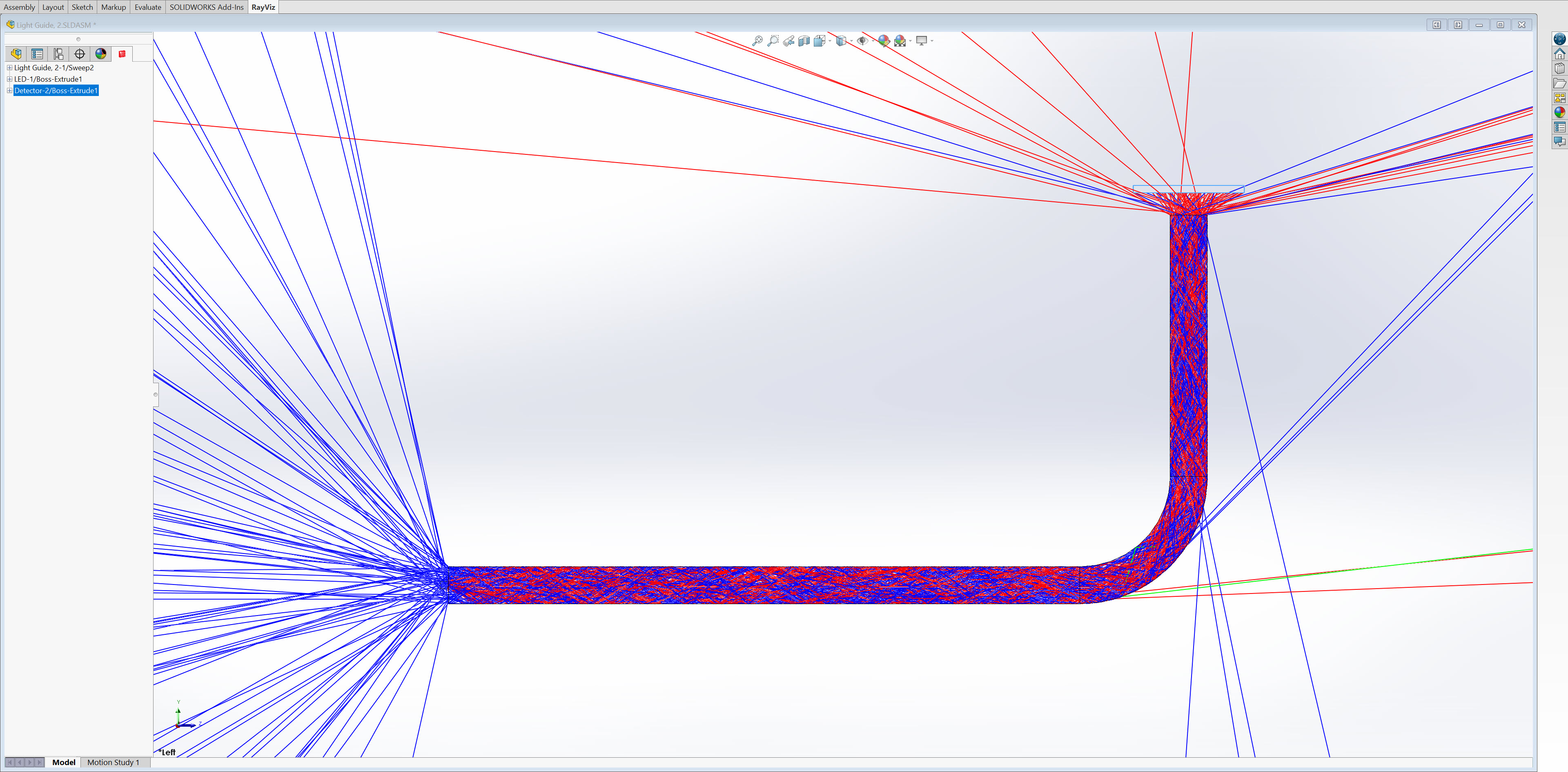This screenshot has width=1568, height=772.
Task: Open the FeatureManager design tree tab
Action: coord(16,54)
